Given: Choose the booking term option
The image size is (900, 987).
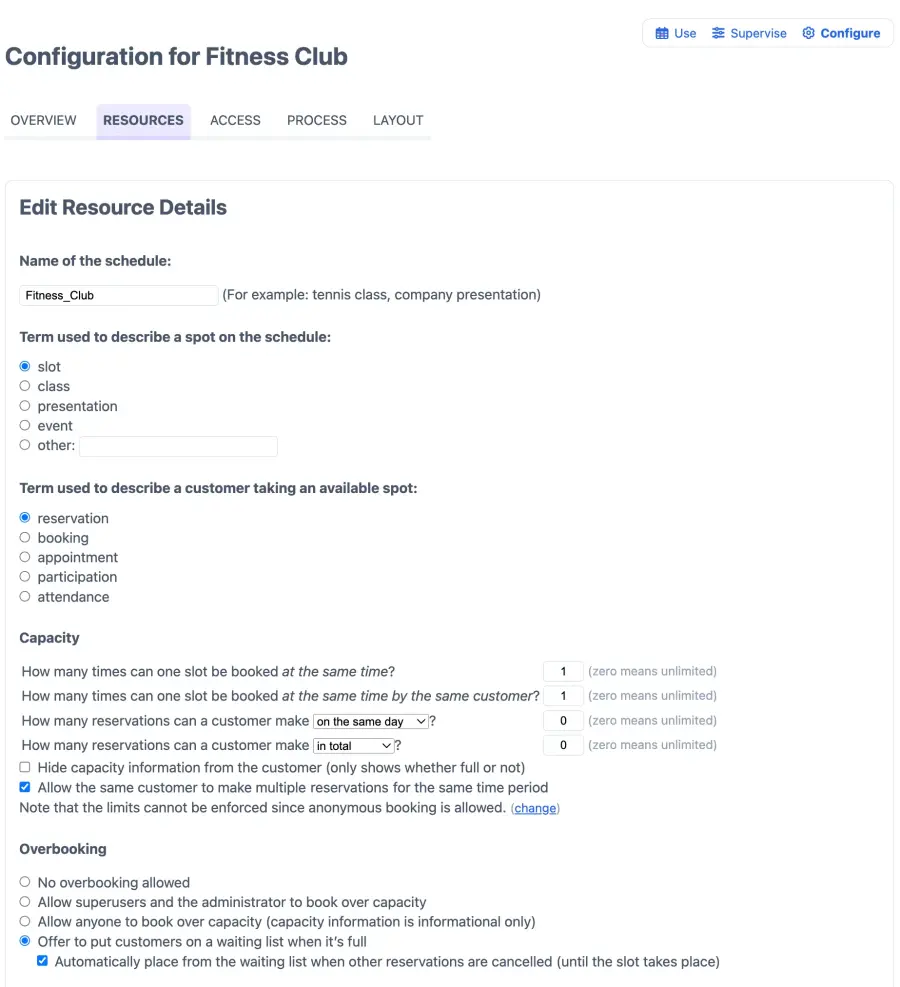Looking at the screenshot, I should 25,538.
